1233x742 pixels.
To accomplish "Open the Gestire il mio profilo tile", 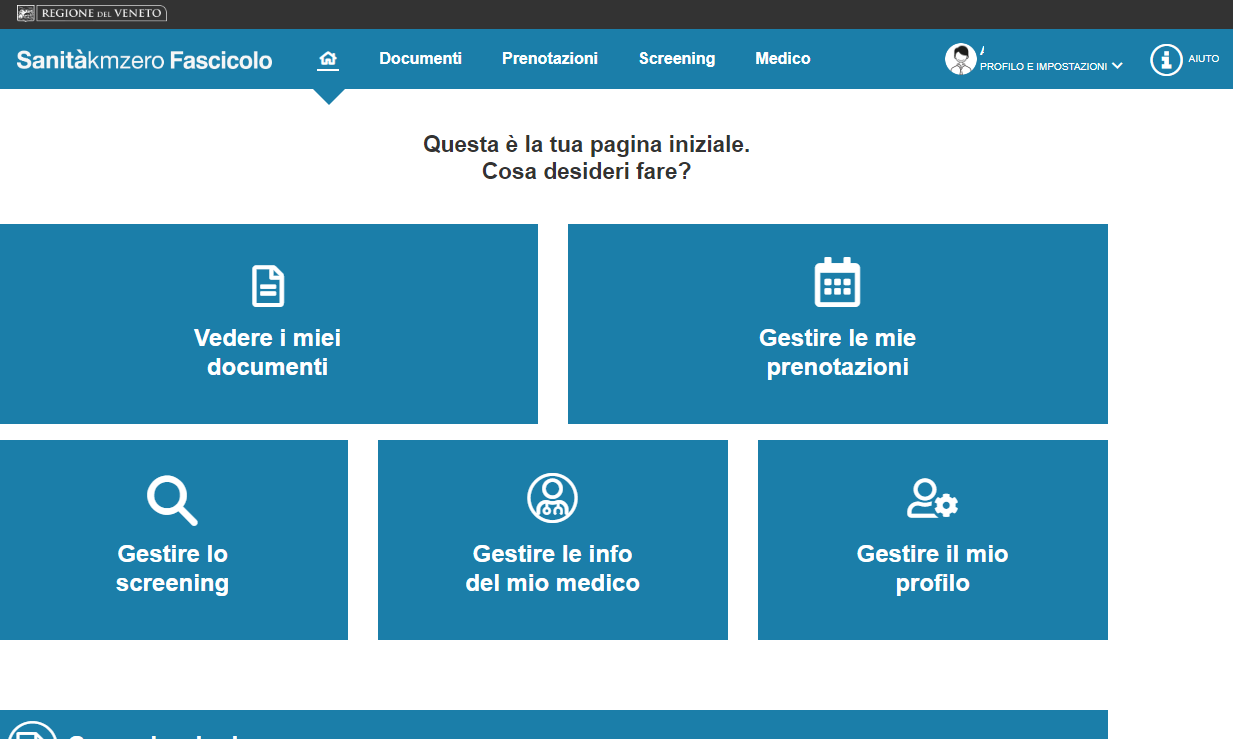I will pyautogui.click(x=933, y=540).
